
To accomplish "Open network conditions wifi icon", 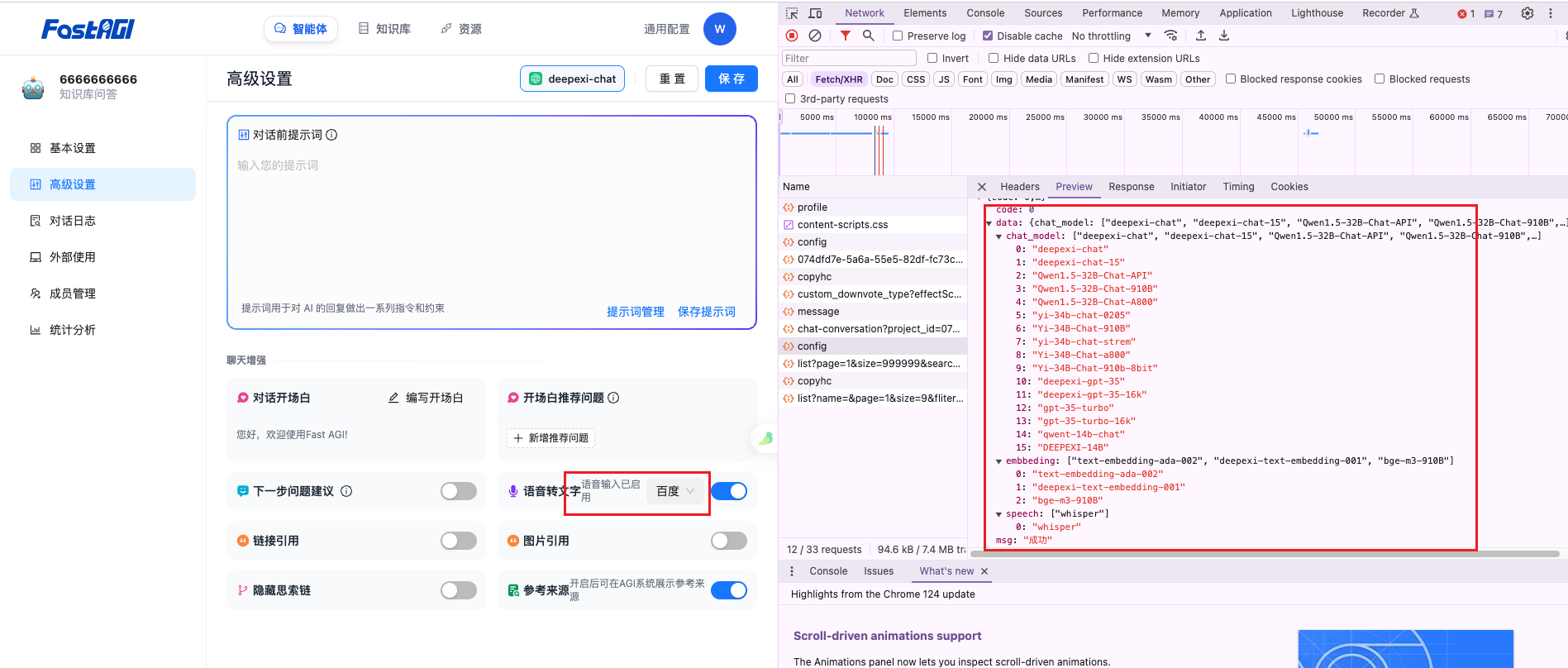I will coord(1170,36).
